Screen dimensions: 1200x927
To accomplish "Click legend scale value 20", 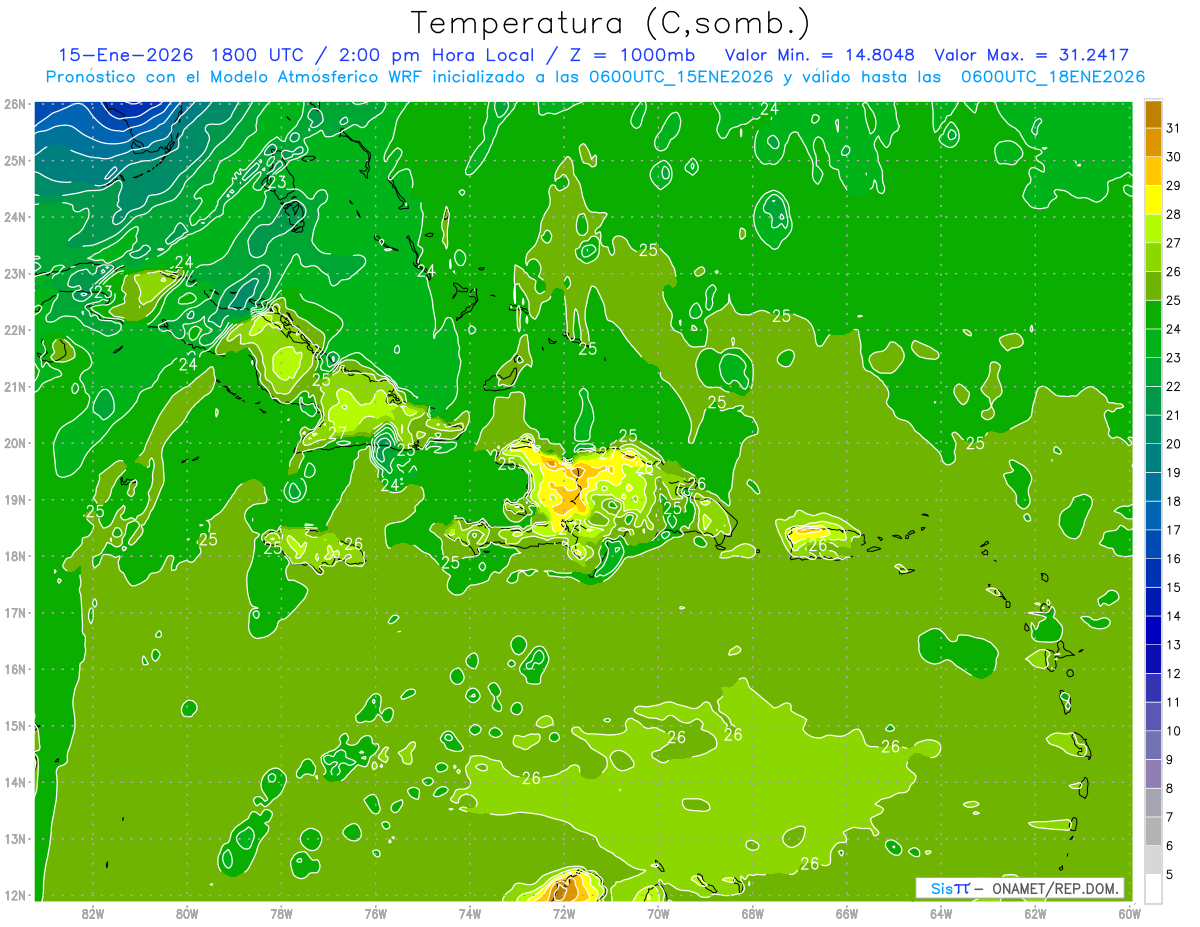I will 1174,444.
